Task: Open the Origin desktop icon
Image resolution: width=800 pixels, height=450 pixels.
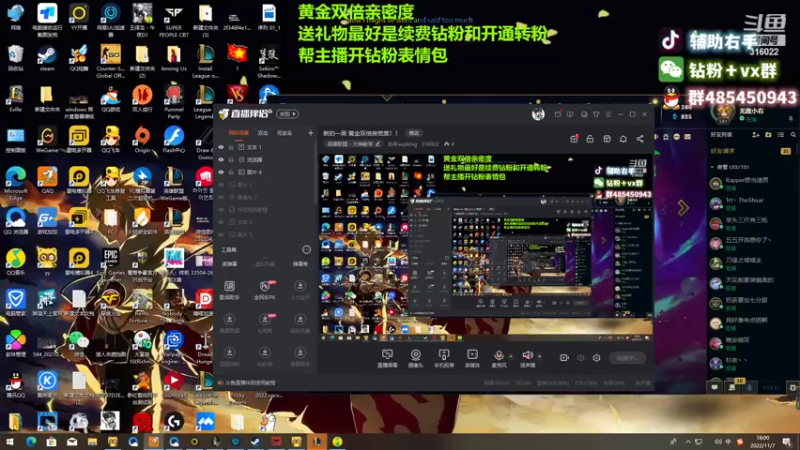Action: click(x=142, y=140)
